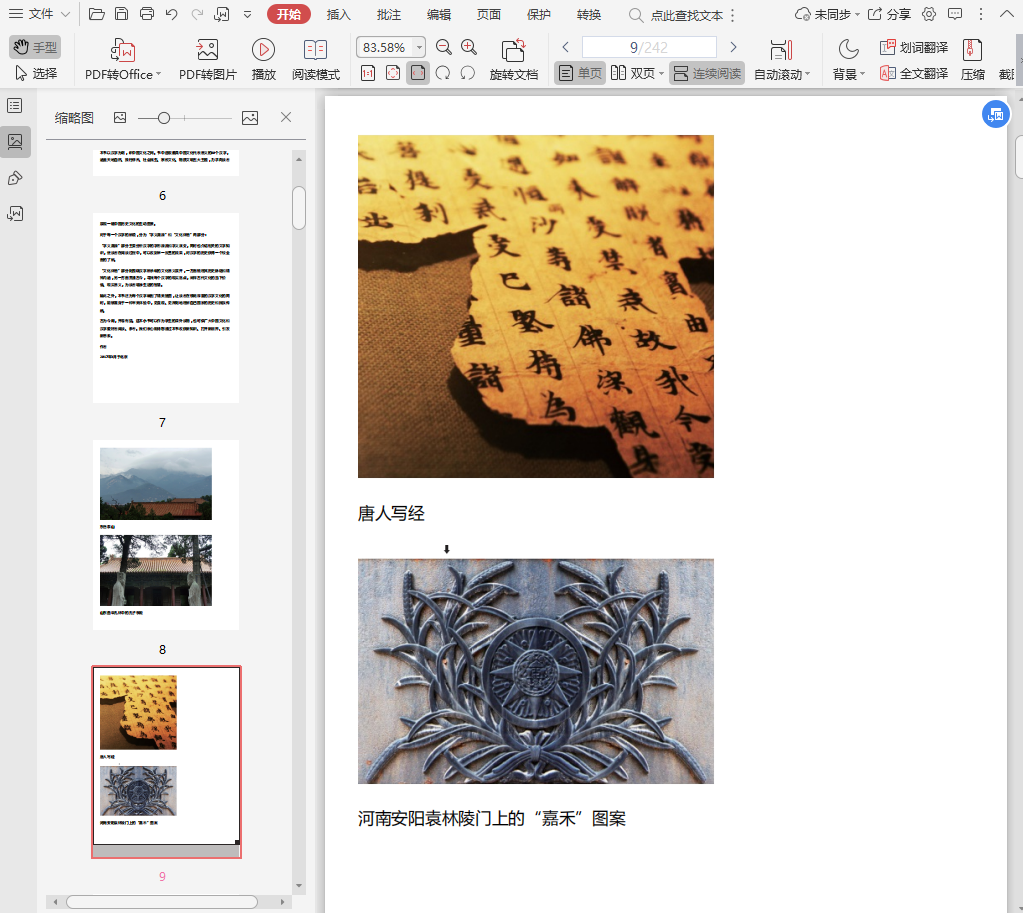This screenshot has width=1023, height=913.
Task: Open the bottom left-sidebar document icon
Action: pos(15,213)
